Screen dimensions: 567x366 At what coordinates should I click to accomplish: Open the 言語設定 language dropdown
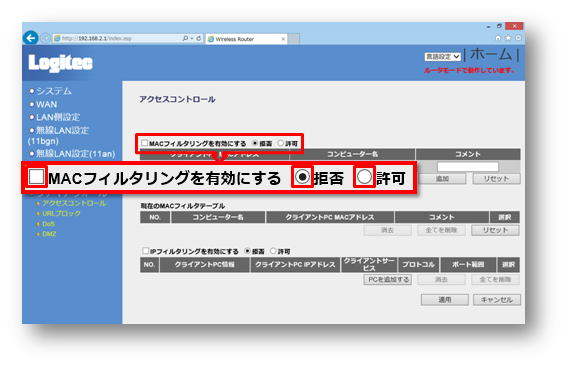tap(442, 56)
